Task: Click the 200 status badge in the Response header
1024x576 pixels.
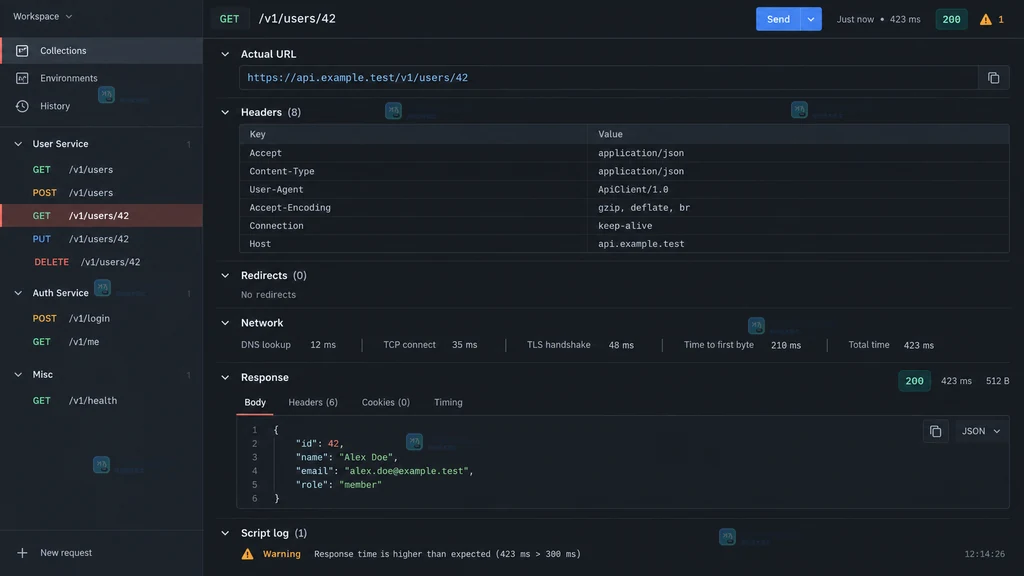Action: click(x=914, y=381)
